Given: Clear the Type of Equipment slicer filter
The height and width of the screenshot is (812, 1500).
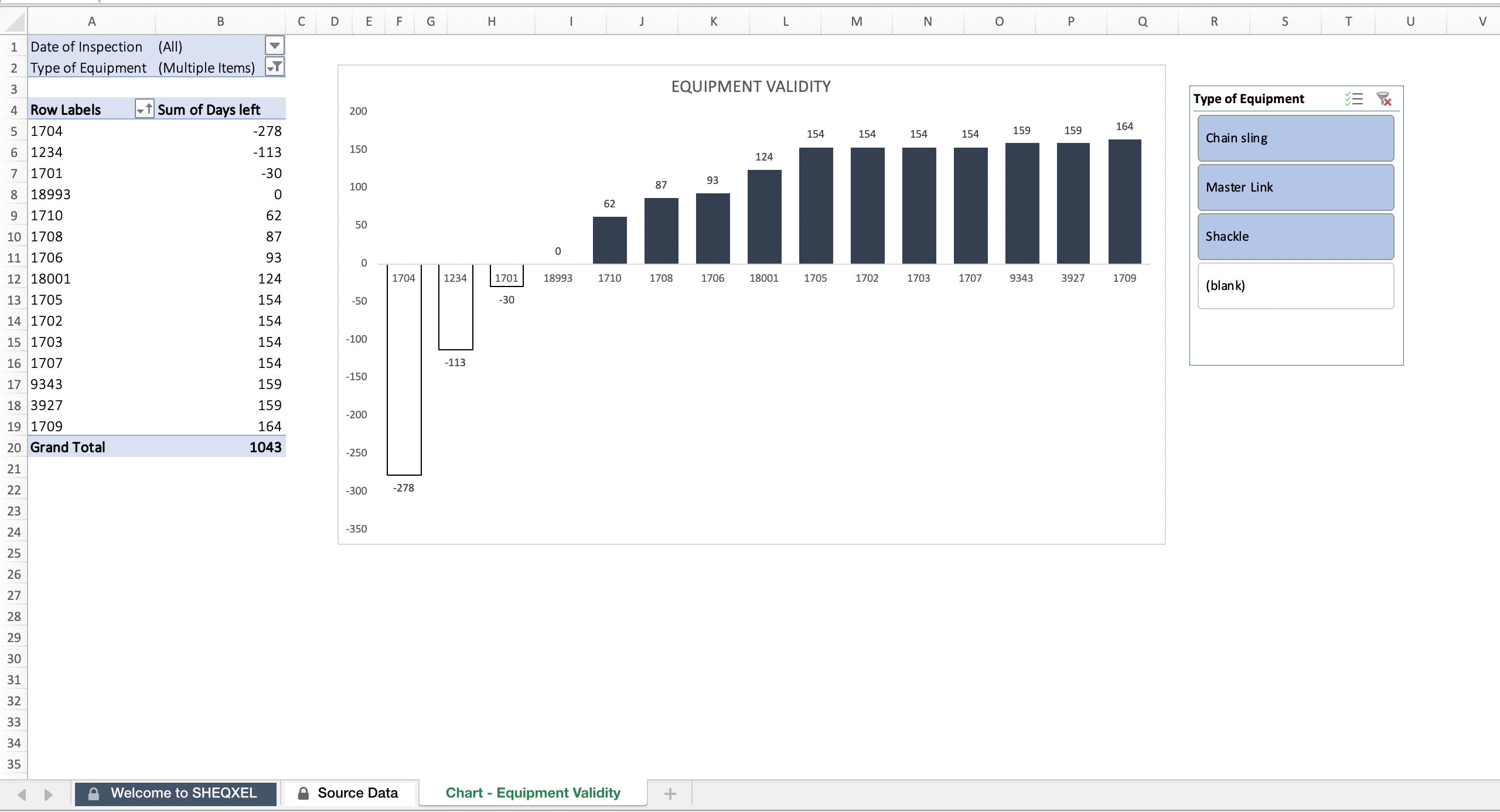Looking at the screenshot, I should tap(1383, 98).
